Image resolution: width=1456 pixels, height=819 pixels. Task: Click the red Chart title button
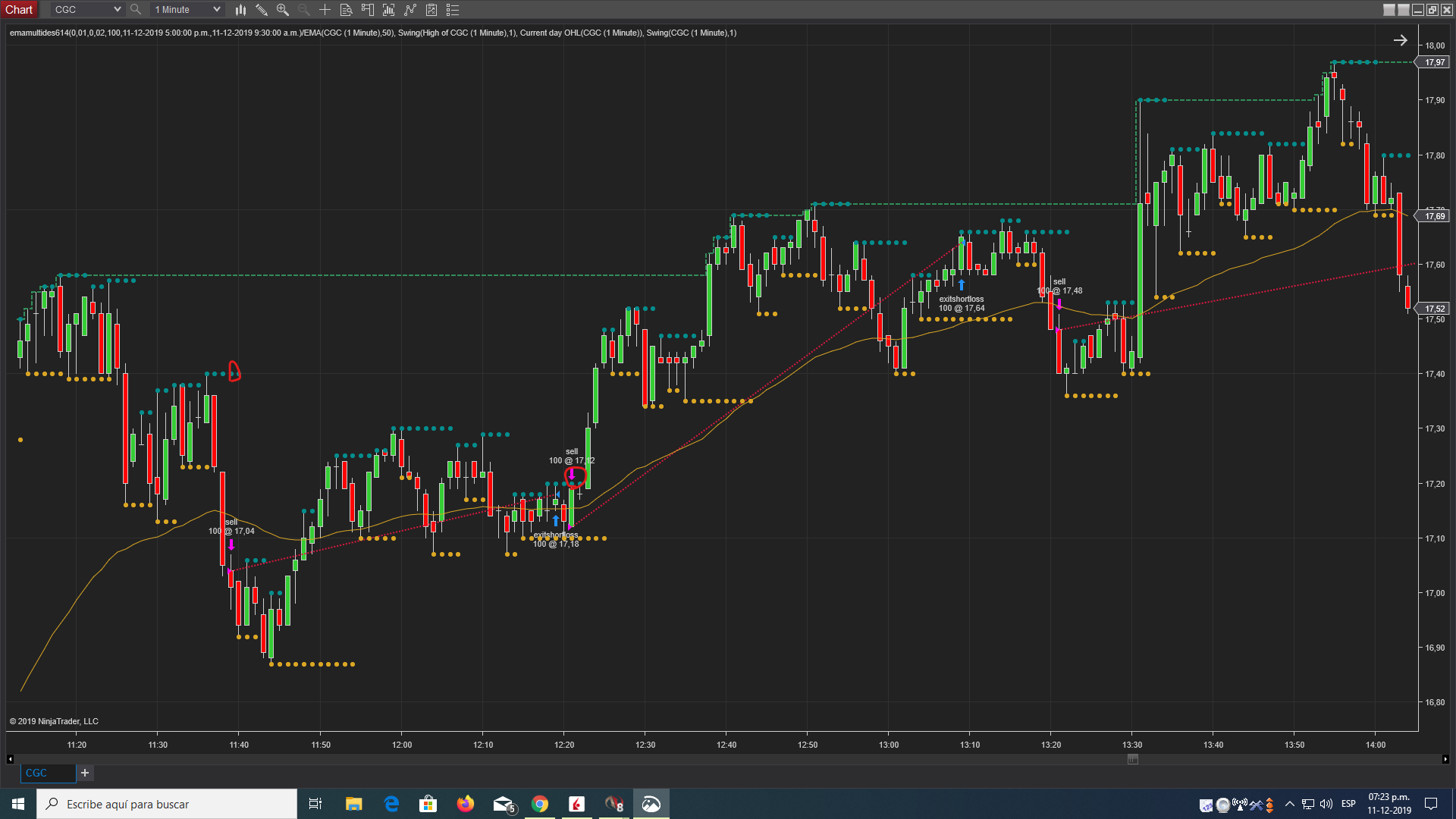19,10
